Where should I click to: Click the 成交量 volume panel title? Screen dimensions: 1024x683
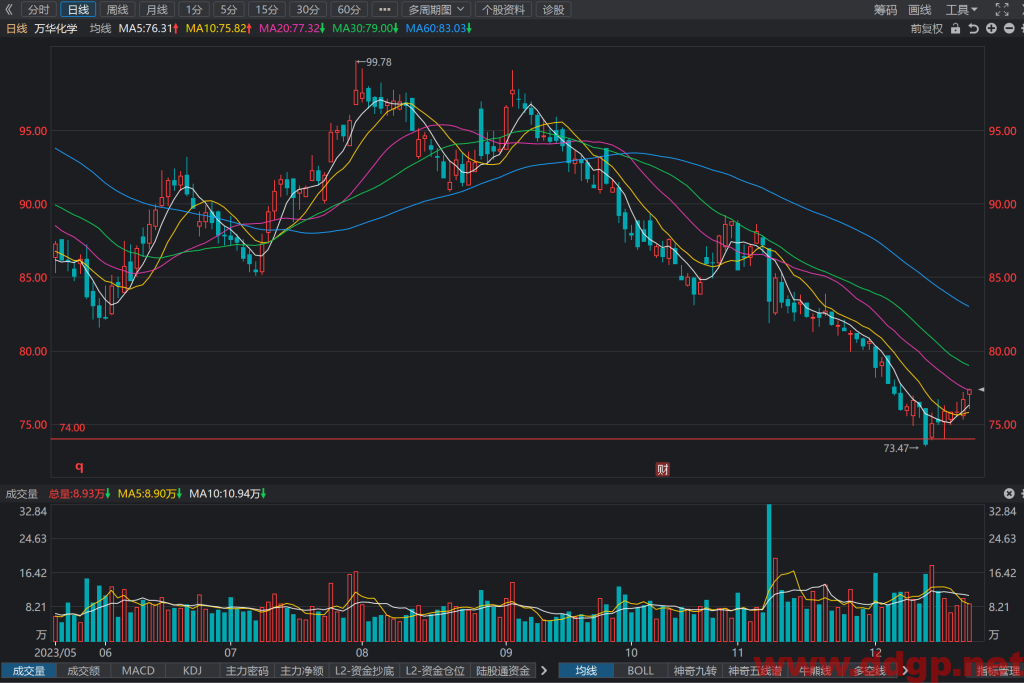[22, 494]
